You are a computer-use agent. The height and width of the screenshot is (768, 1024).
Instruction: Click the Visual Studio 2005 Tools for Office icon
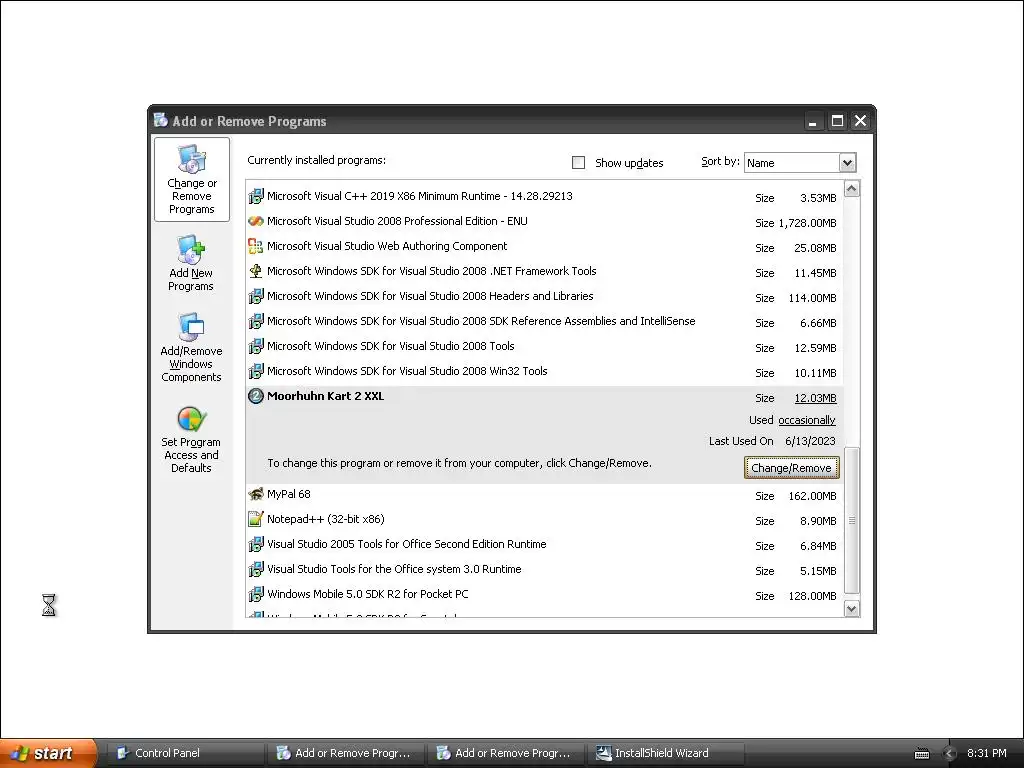pyautogui.click(x=256, y=545)
